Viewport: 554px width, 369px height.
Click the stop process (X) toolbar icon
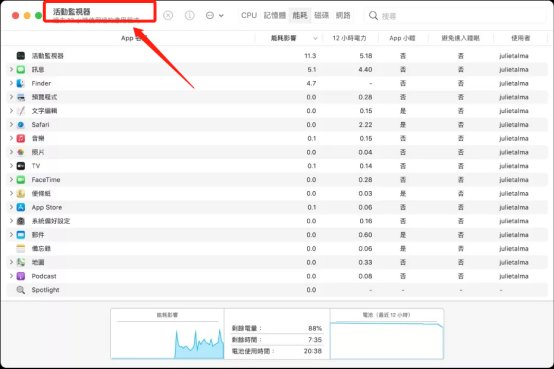[168, 16]
